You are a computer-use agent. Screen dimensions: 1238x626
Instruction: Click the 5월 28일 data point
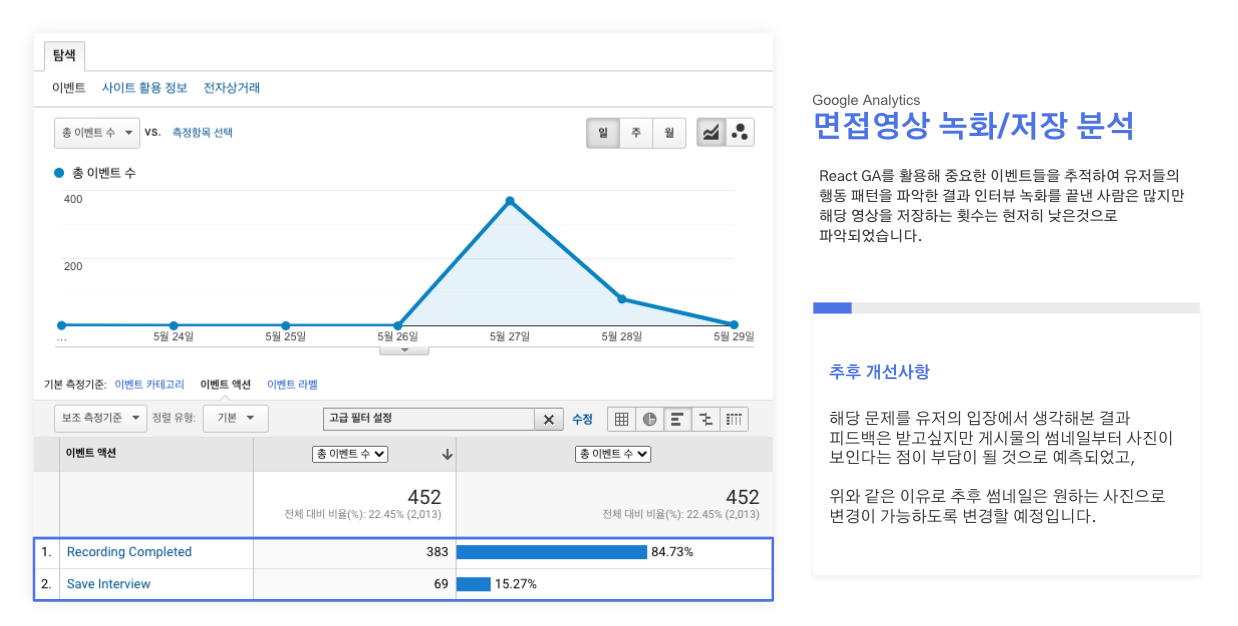pos(622,299)
